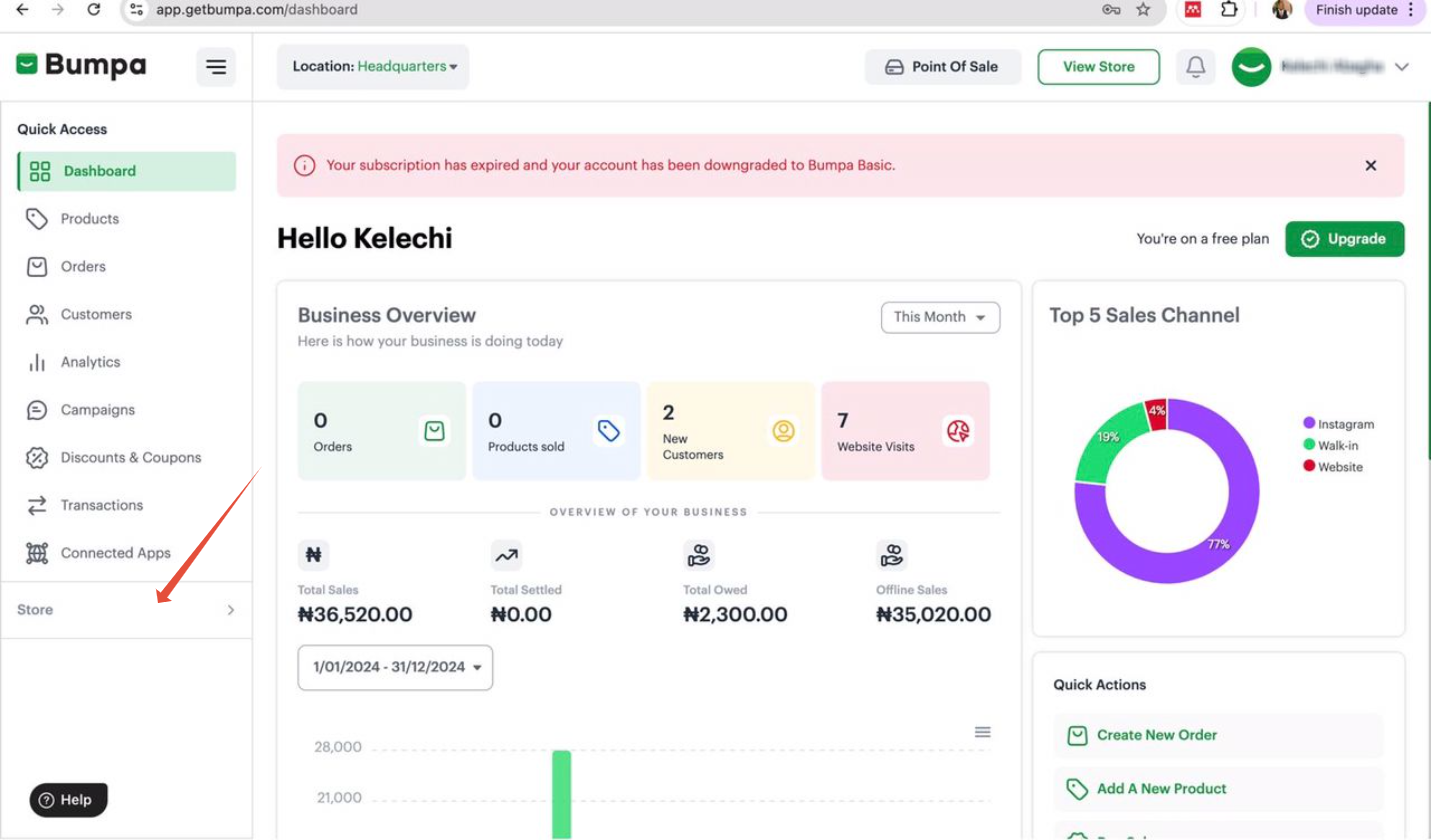Click the Orders bag icon in sidebar
Screen dimensions: 1431x840
coord(37,267)
